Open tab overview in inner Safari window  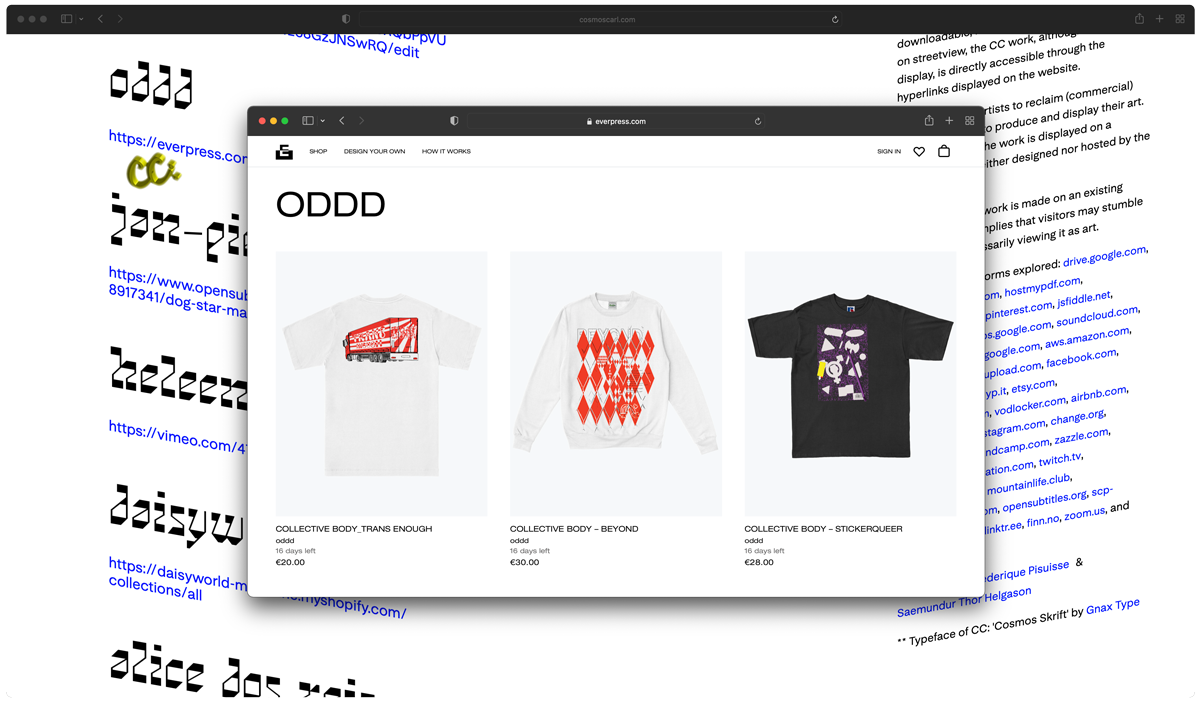coord(969,121)
